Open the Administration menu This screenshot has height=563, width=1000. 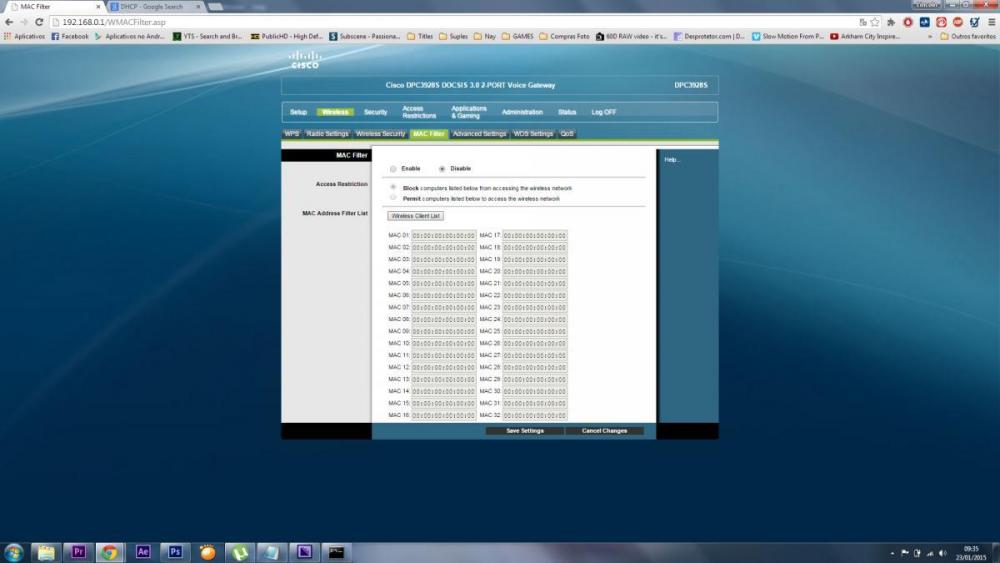[522, 112]
